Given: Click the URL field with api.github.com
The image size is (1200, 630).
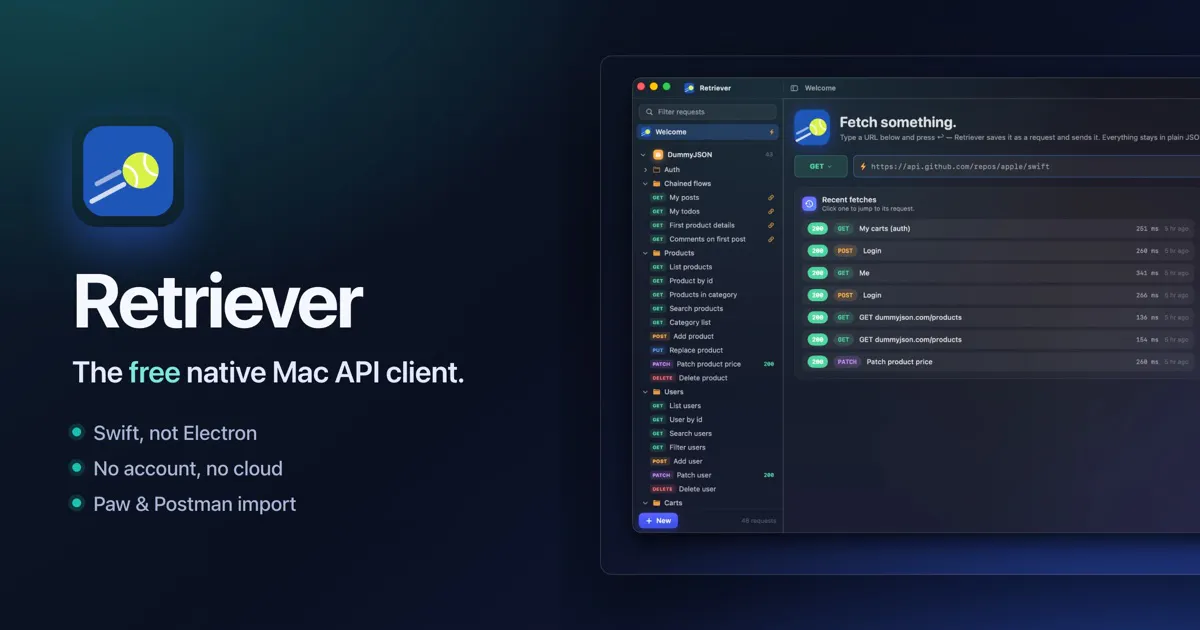Looking at the screenshot, I should (1025, 167).
